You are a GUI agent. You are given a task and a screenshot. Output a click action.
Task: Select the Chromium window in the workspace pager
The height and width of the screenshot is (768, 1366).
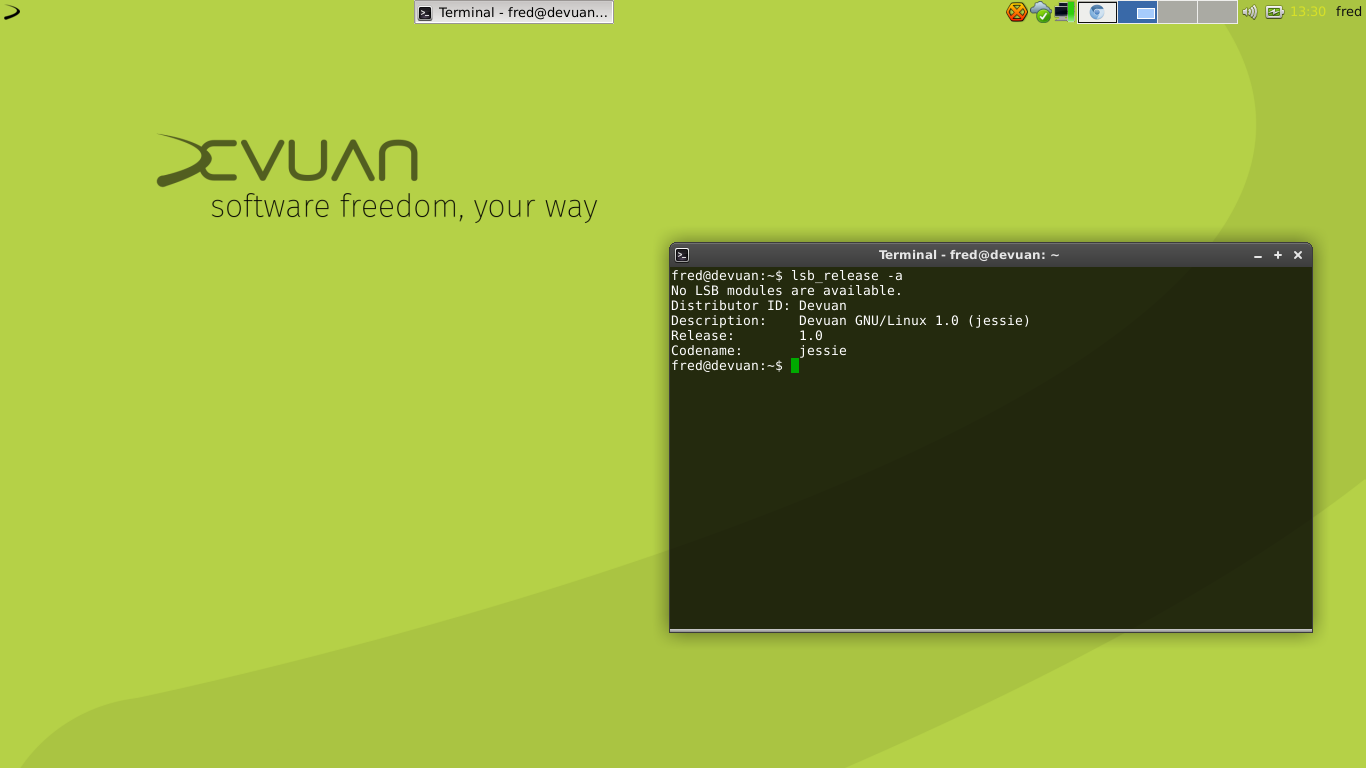point(1097,12)
